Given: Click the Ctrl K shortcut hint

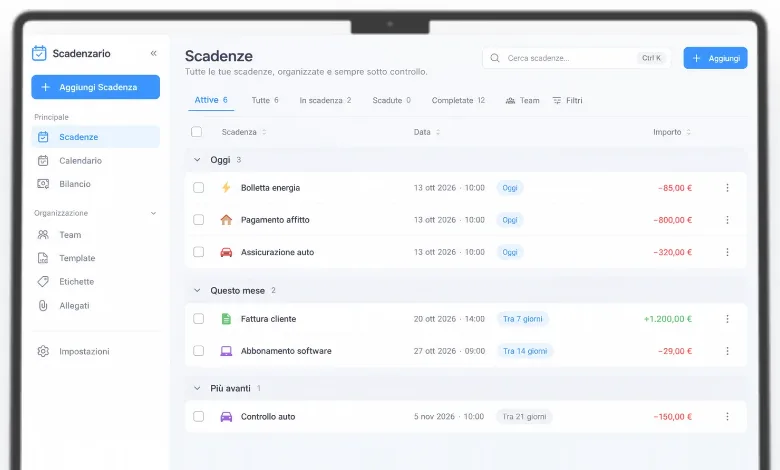Looking at the screenshot, I should coord(651,58).
